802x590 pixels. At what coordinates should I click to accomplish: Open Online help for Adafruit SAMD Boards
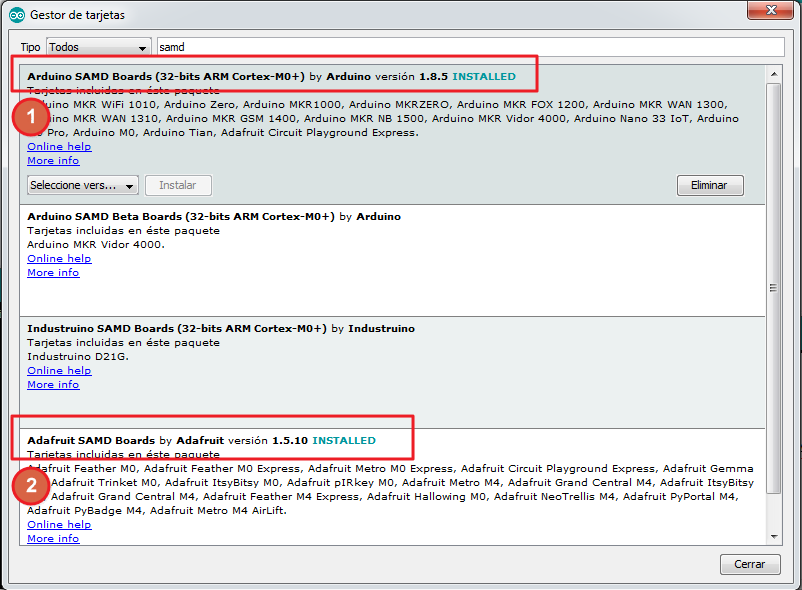pyautogui.click(x=59, y=525)
